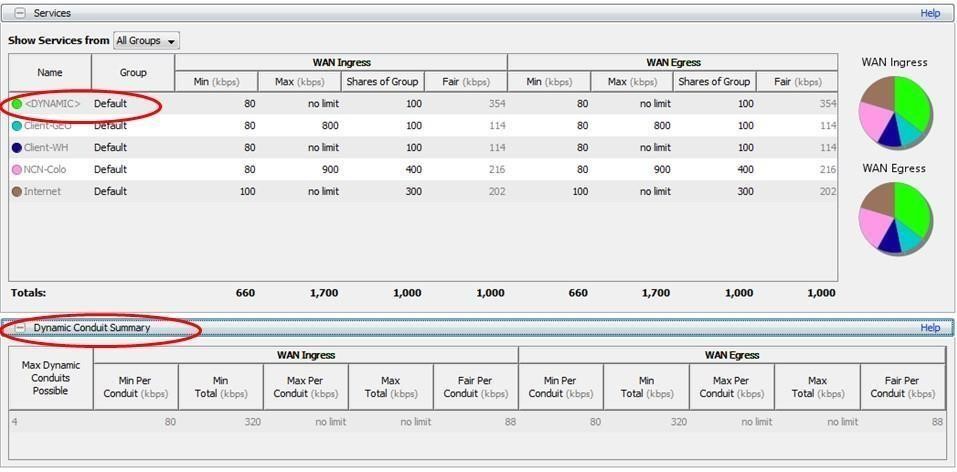
Task: Click the teal Client-GEO color dot
Action: 17,126
